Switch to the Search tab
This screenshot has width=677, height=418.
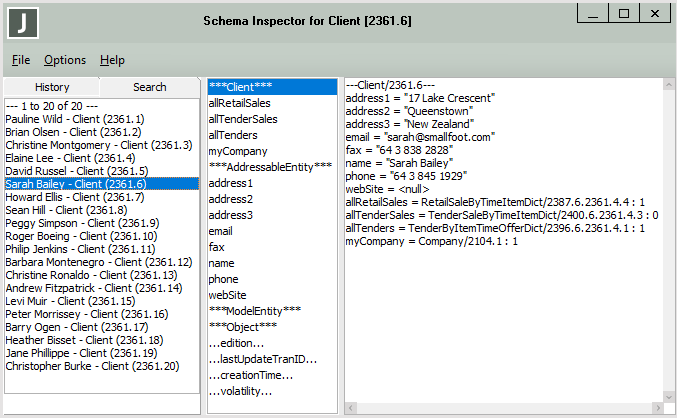(x=150, y=87)
